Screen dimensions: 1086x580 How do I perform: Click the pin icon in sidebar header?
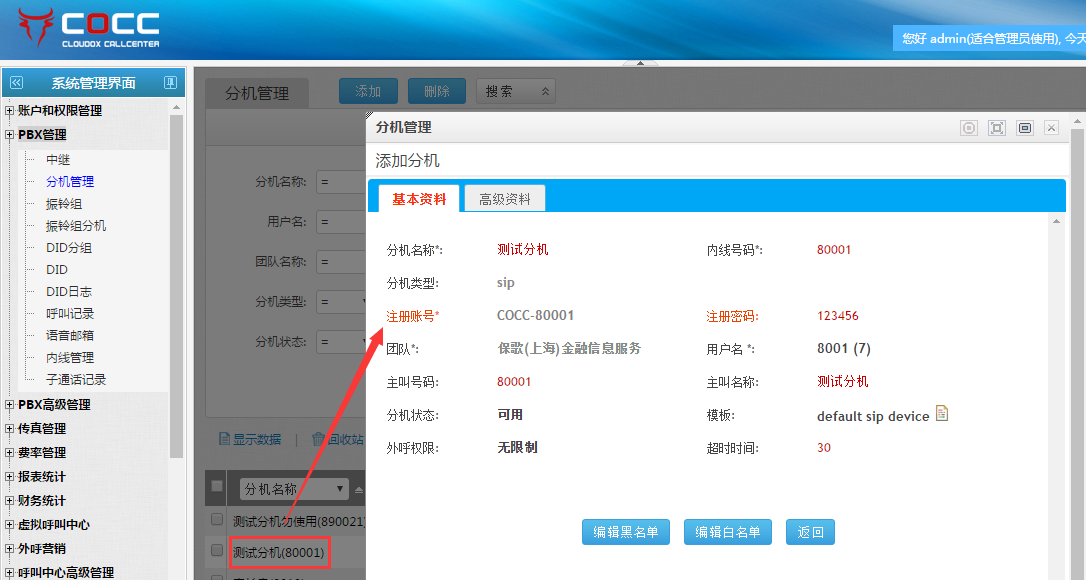click(171, 83)
